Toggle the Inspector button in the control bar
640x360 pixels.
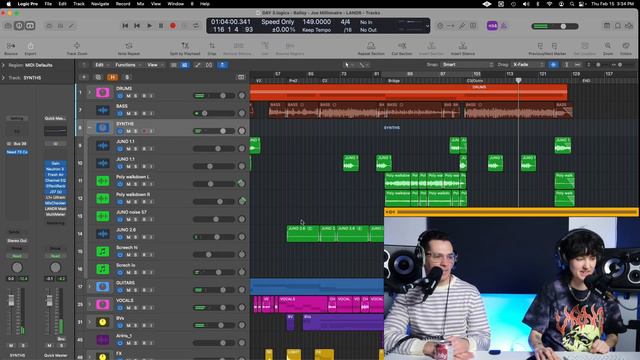[19, 26]
